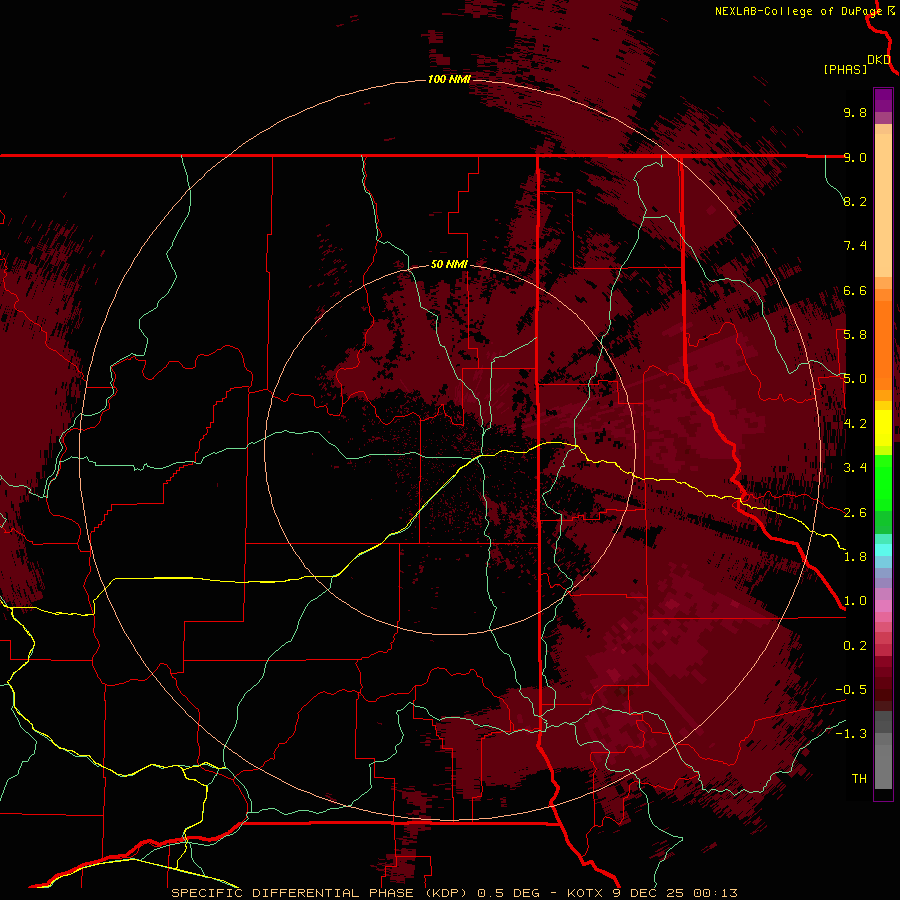This screenshot has width=900, height=900.
Task: Click the Specific Differential Phase KOTX caption
Action: [454, 893]
